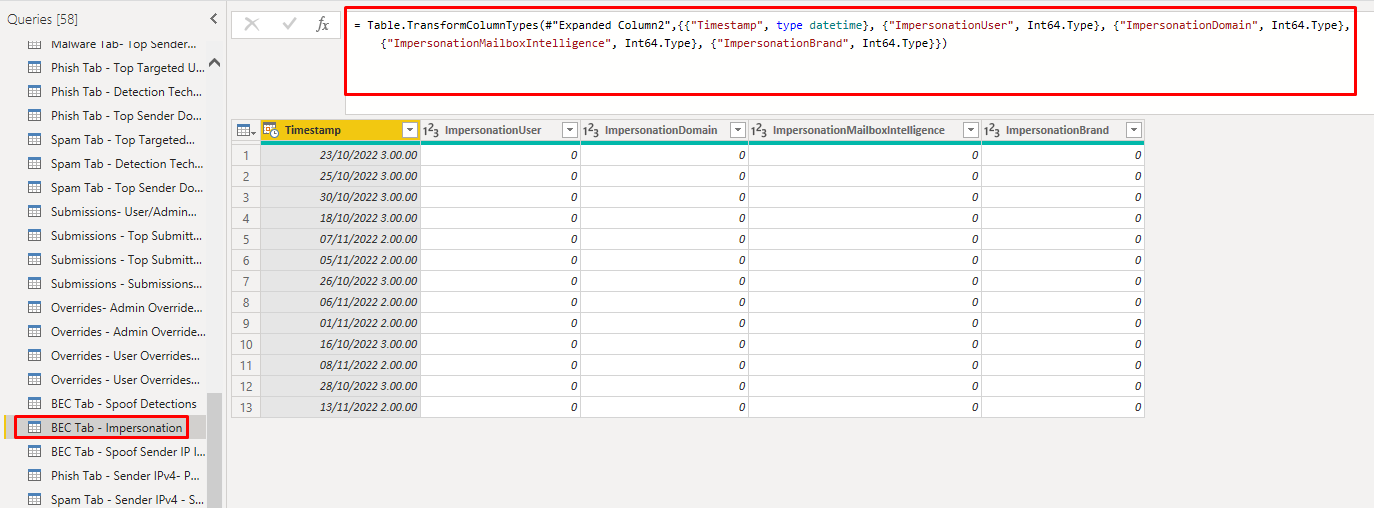Click the commit formula checkmark icon
1374x508 pixels.
(288, 25)
